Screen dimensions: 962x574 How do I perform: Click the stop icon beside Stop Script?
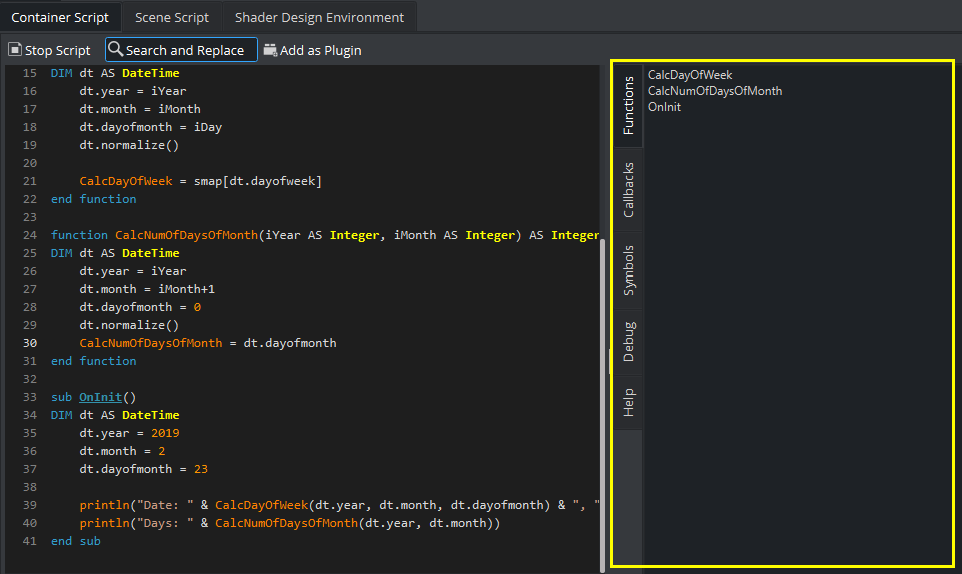pyautogui.click(x=15, y=50)
